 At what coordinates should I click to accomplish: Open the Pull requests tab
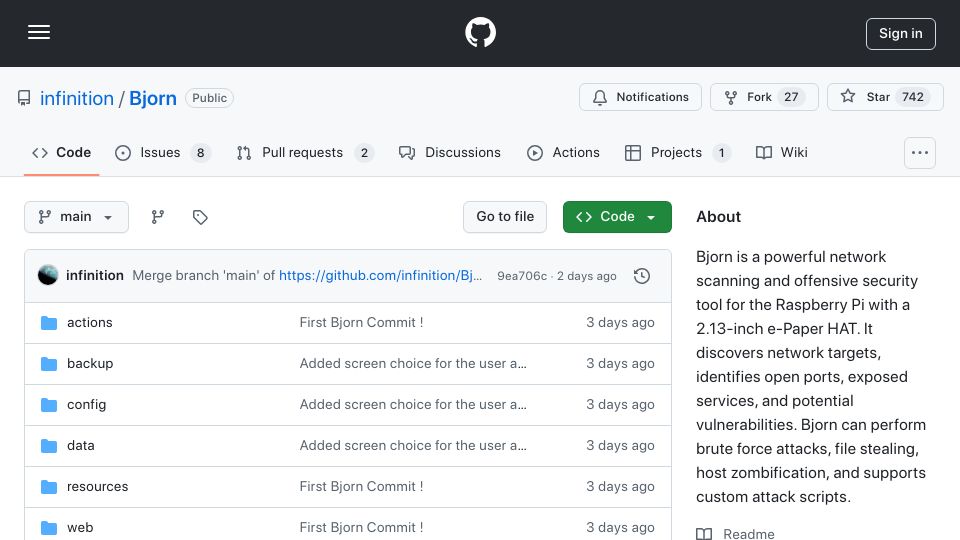click(x=305, y=152)
